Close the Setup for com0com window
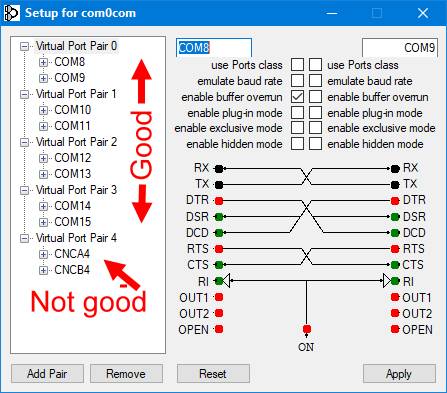 (x=423, y=13)
